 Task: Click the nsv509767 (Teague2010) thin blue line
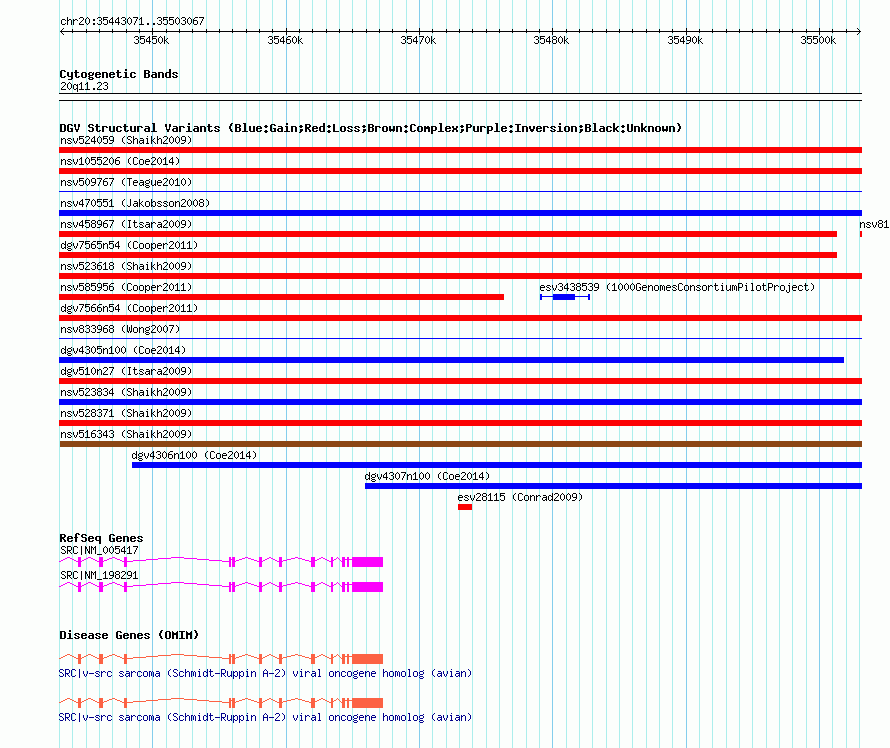tap(460, 192)
